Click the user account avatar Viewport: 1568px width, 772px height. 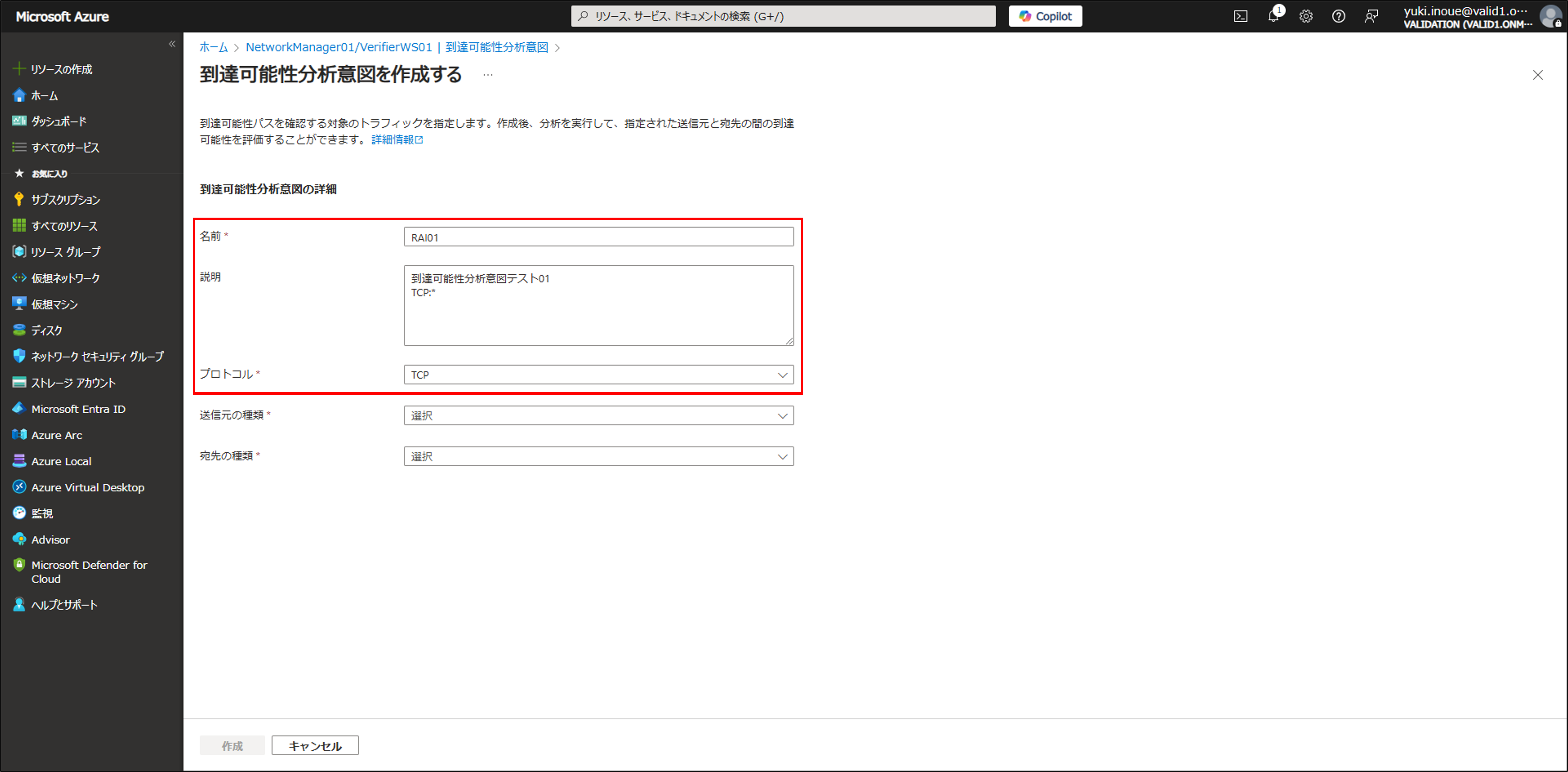tap(1551, 16)
